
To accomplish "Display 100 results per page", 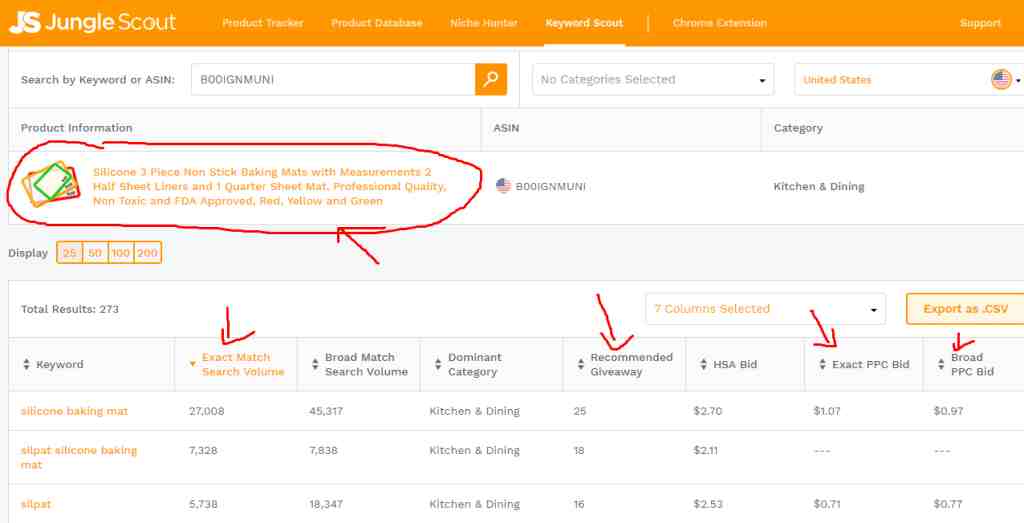I will [x=121, y=253].
